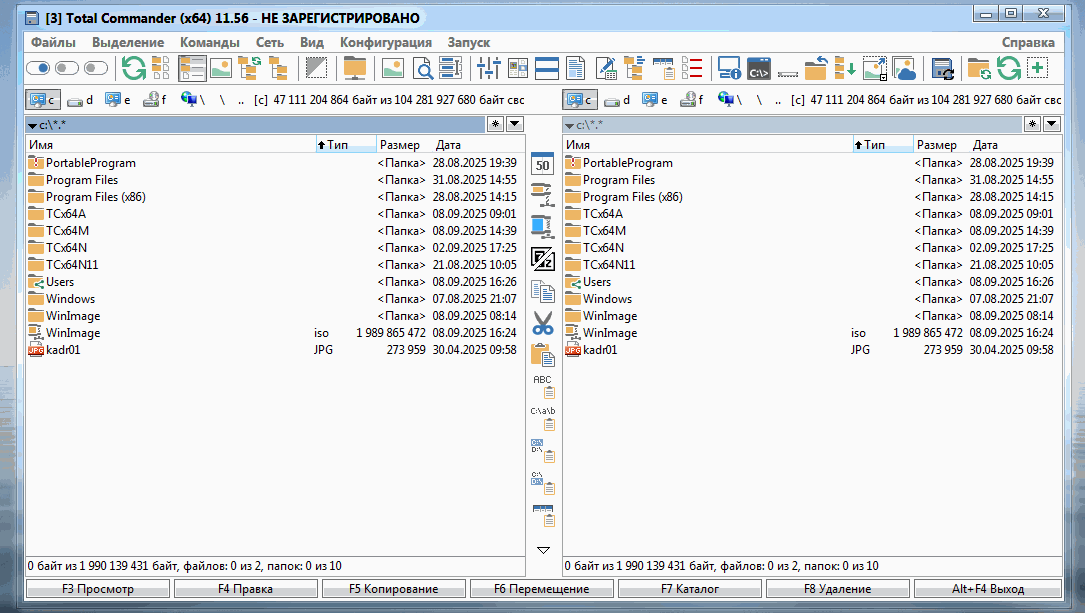
Task: Click the F4 Правка button
Action: (x=246, y=589)
